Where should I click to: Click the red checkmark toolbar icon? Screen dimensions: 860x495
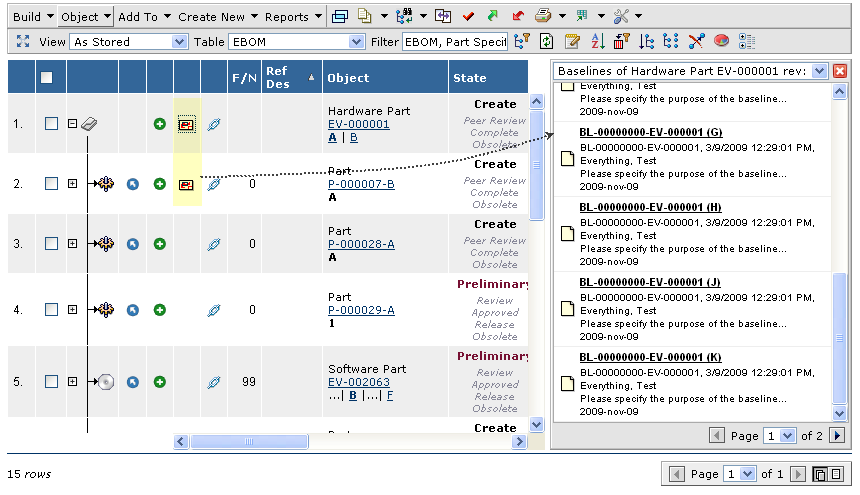tap(468, 16)
